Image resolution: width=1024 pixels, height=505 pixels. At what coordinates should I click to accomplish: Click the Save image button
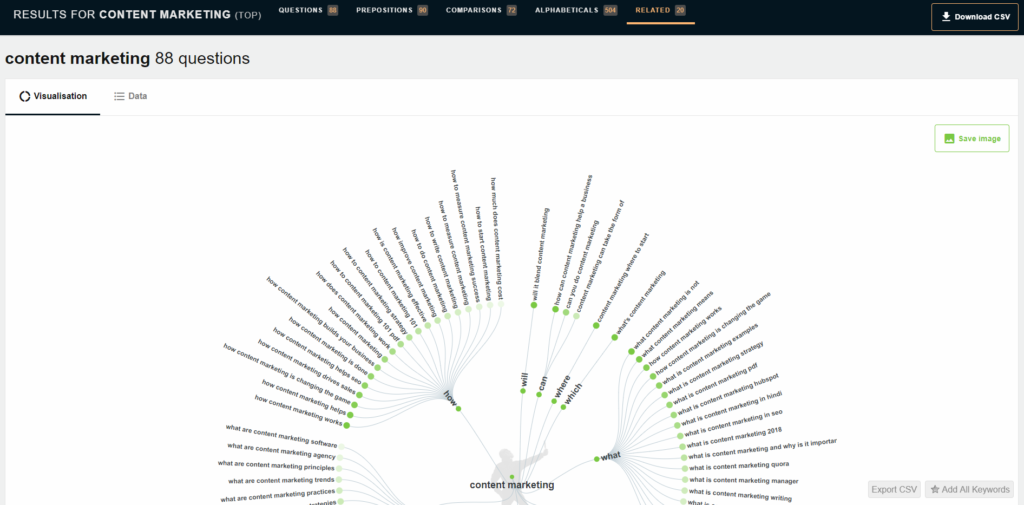[971, 139]
